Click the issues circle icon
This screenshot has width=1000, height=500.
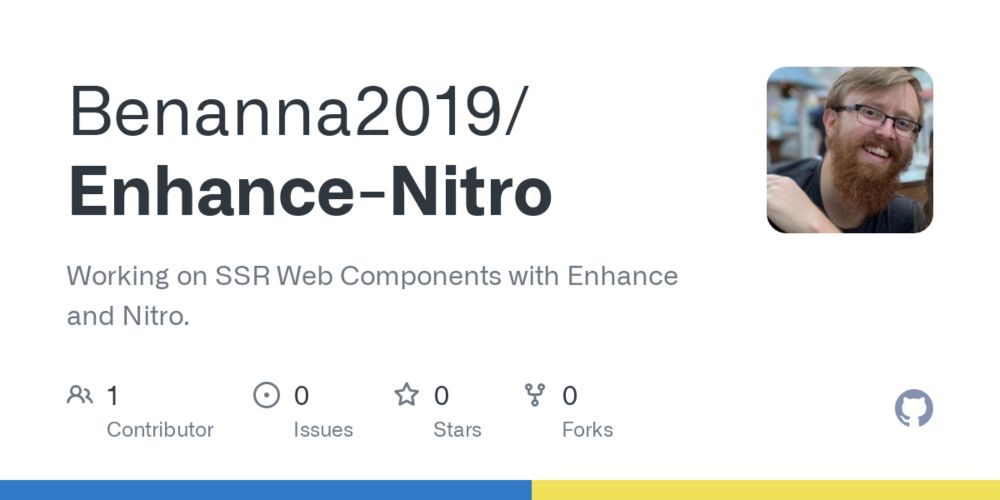click(267, 395)
